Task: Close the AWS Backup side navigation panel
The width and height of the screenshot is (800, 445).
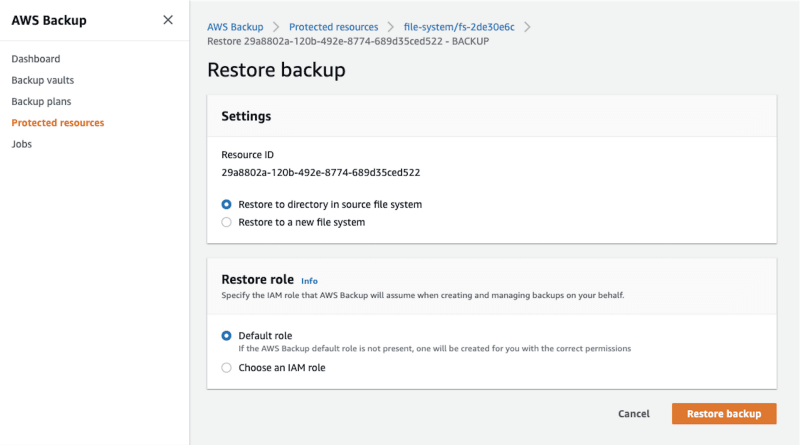Action: [168, 20]
